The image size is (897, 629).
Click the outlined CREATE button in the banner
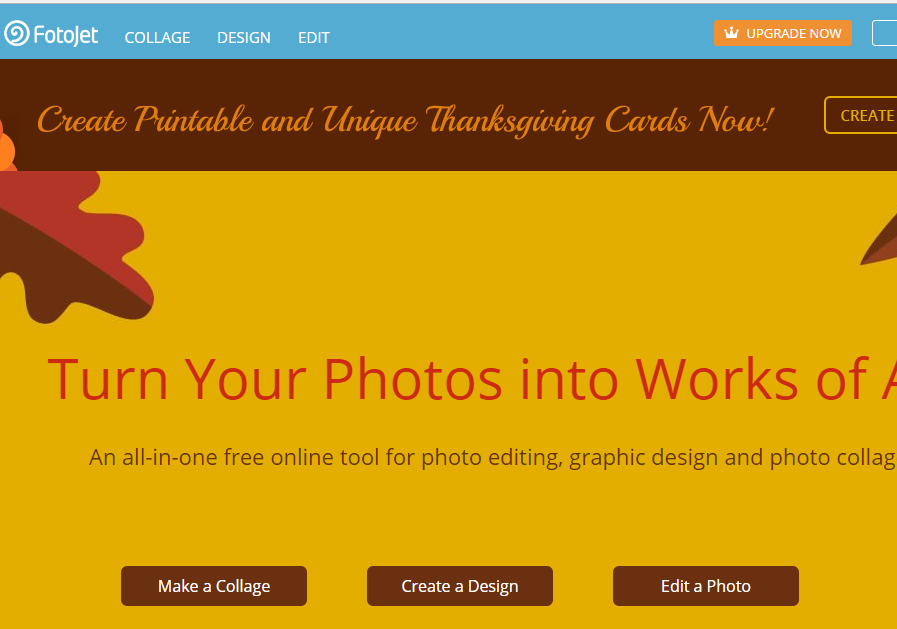coord(861,116)
